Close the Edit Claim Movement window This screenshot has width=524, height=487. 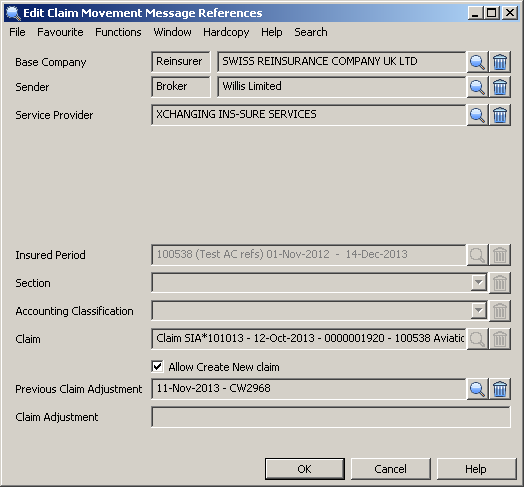[x=510, y=13]
